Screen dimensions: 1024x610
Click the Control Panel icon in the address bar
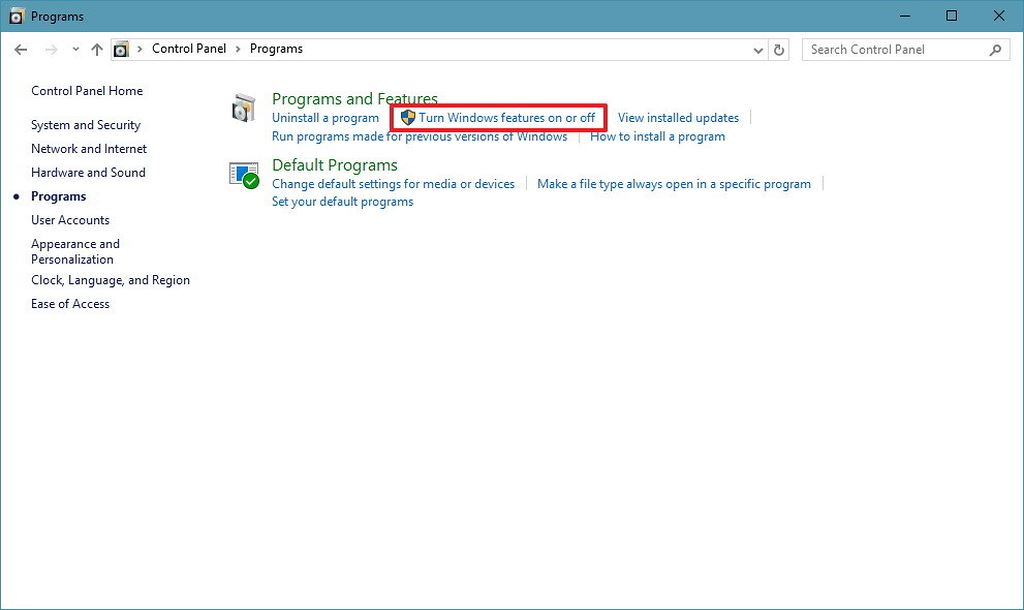(x=121, y=48)
